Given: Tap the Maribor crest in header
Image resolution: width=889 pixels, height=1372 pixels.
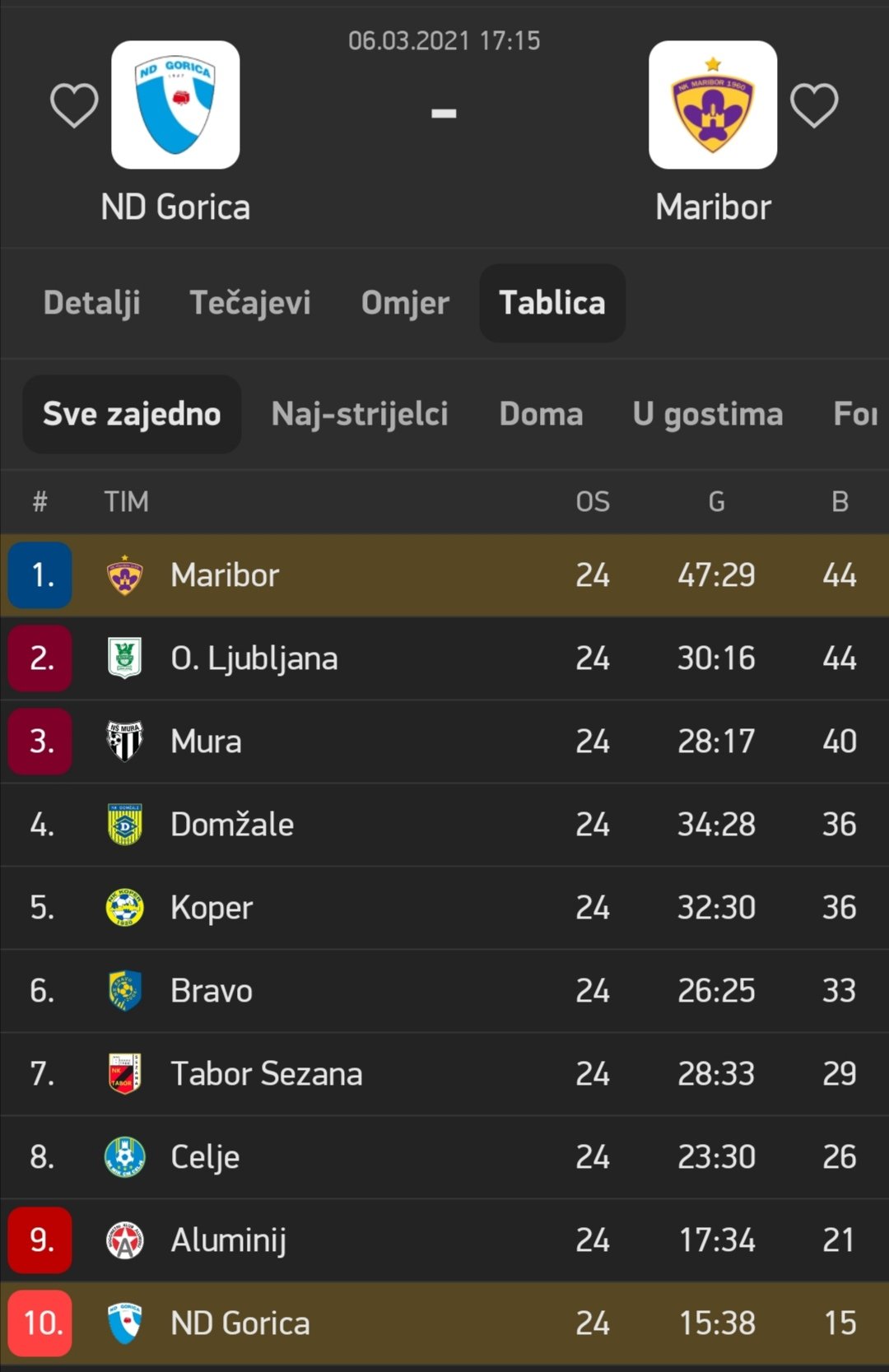Looking at the screenshot, I should point(713,105).
